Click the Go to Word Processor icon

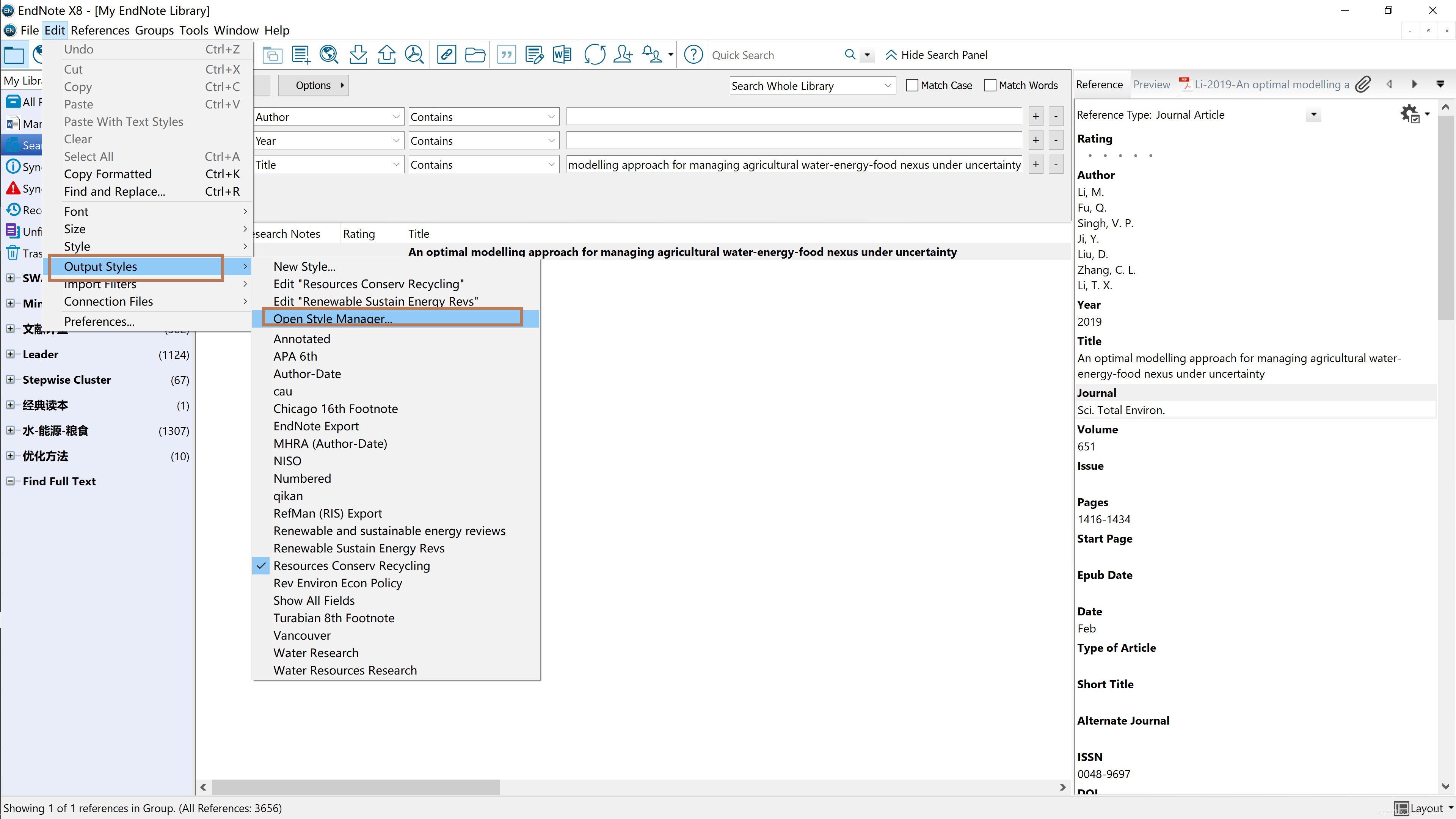point(562,55)
